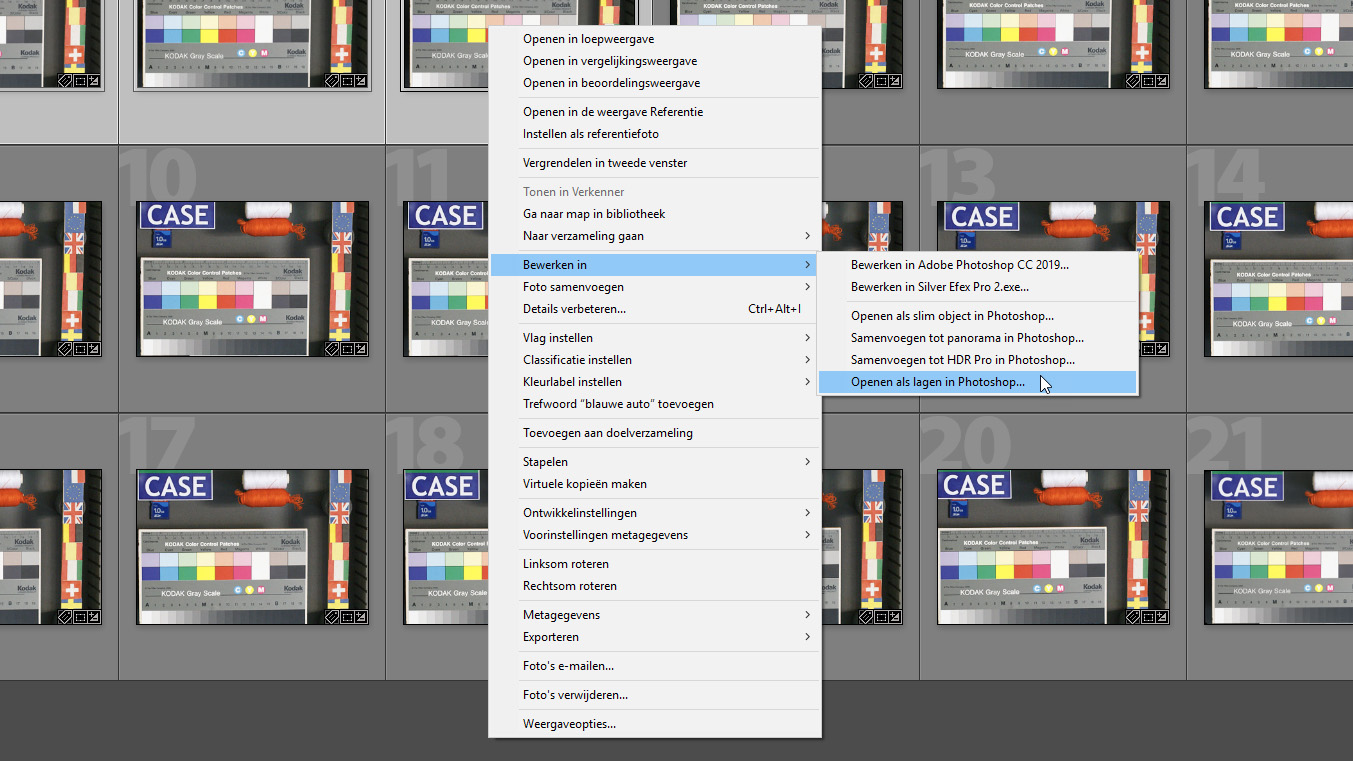Click the develop adjustments badge on photo 13
1353x761 pixels.
click(1161, 349)
